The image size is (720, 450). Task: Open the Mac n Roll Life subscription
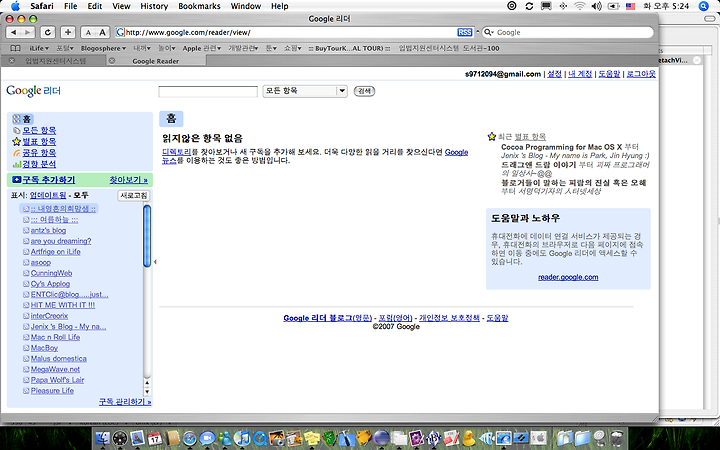click(x=55, y=337)
